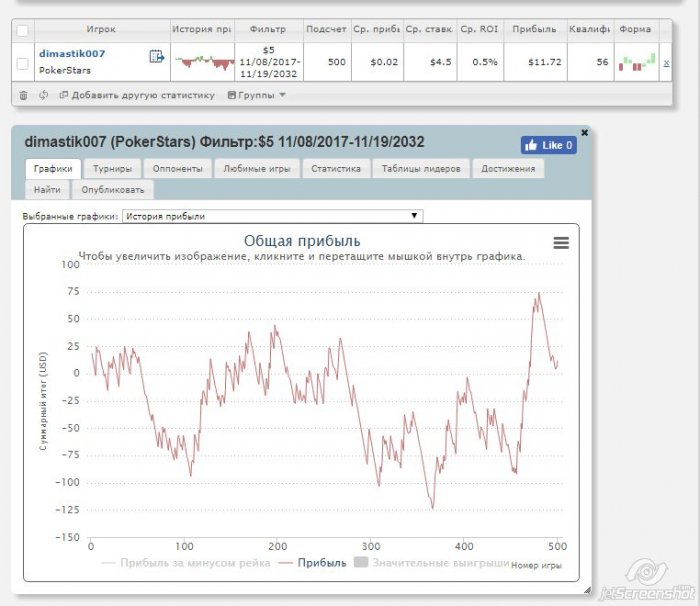Switch to the Найти tab

(x=47, y=190)
